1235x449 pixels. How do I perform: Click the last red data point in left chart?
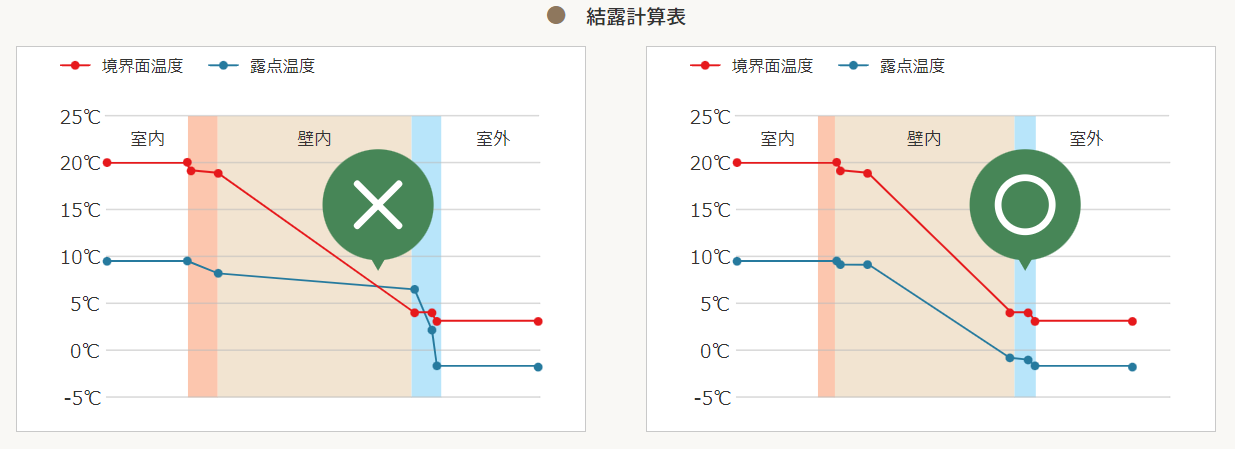point(538,321)
